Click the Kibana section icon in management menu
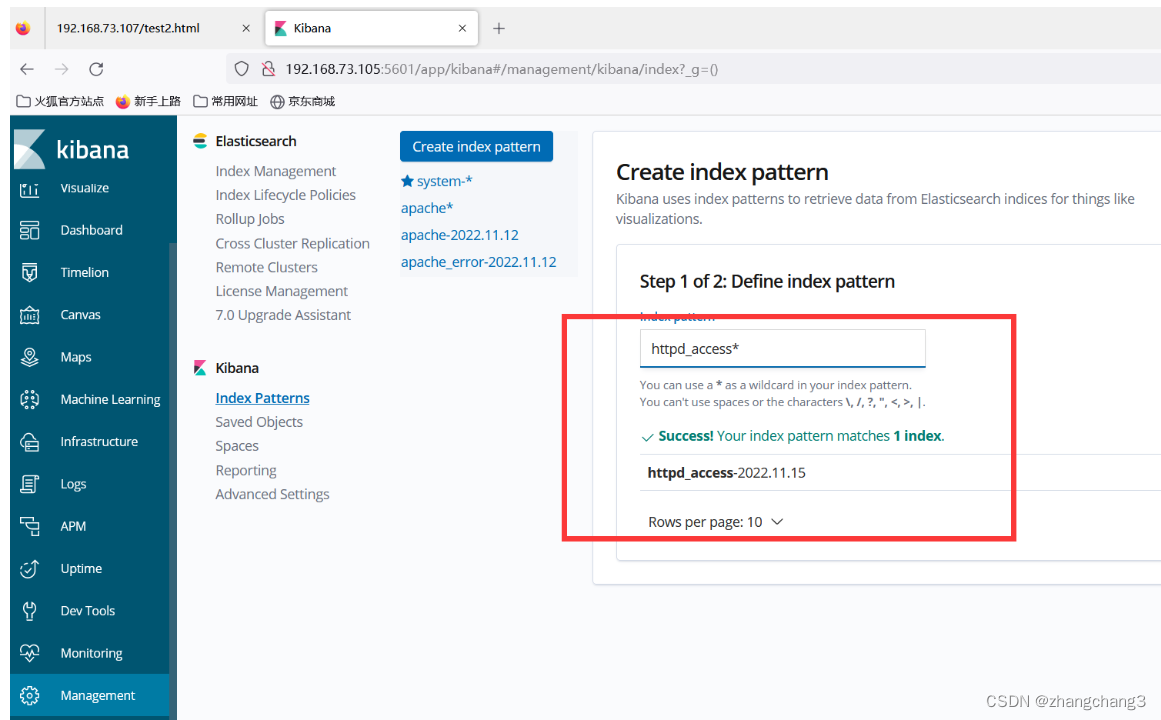The width and height of the screenshot is (1161, 720). (200, 368)
